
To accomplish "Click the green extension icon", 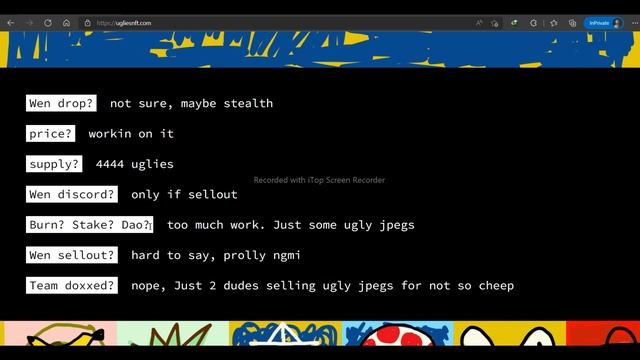I will pyautogui.click(x=514, y=23).
